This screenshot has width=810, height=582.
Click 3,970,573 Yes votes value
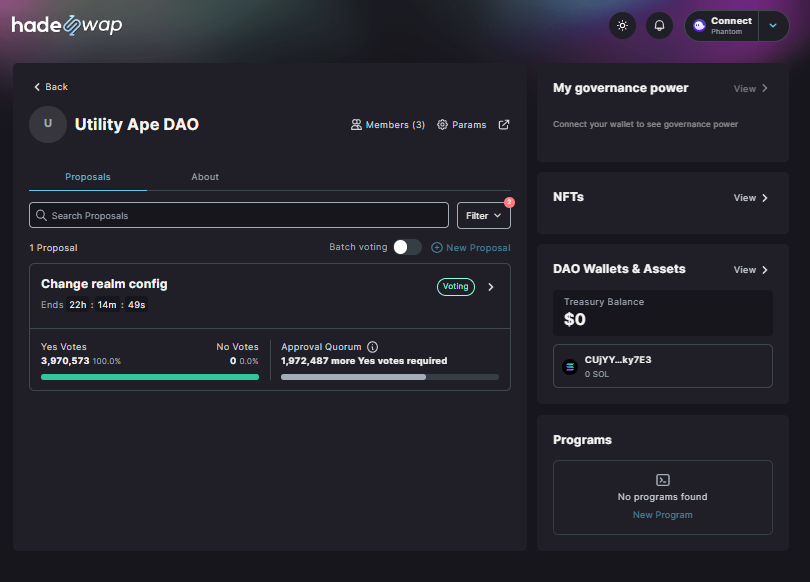point(65,360)
